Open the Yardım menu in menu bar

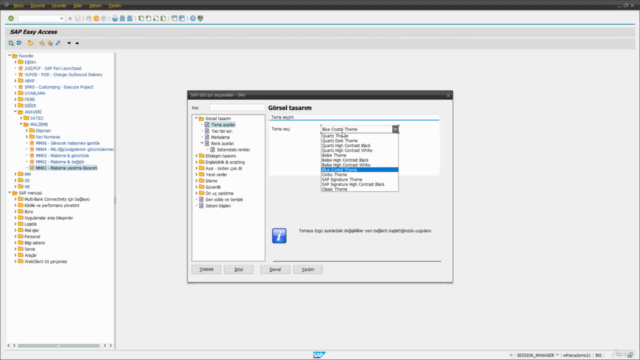click(114, 6)
